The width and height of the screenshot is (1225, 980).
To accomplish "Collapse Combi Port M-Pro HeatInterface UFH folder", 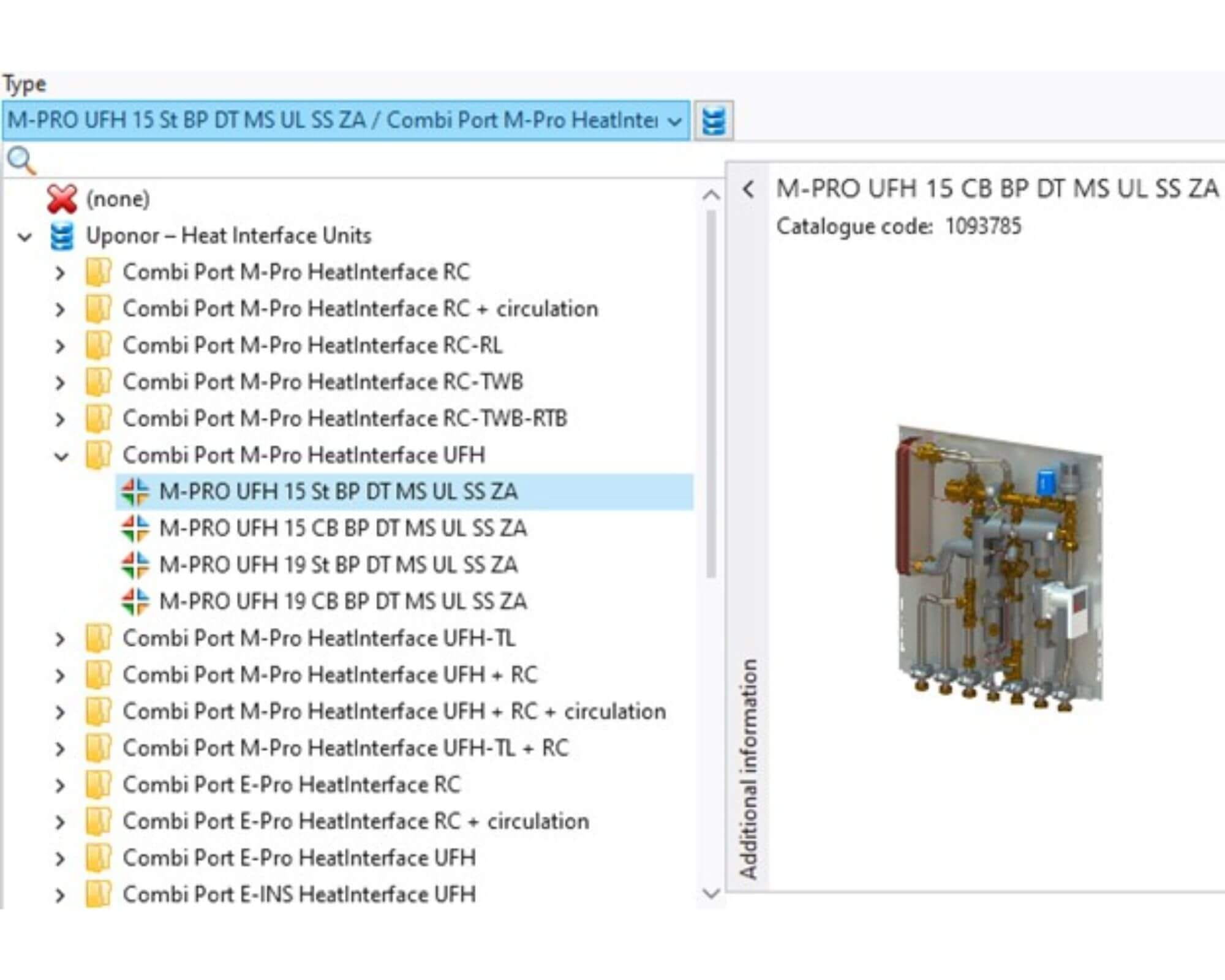I will point(61,456).
